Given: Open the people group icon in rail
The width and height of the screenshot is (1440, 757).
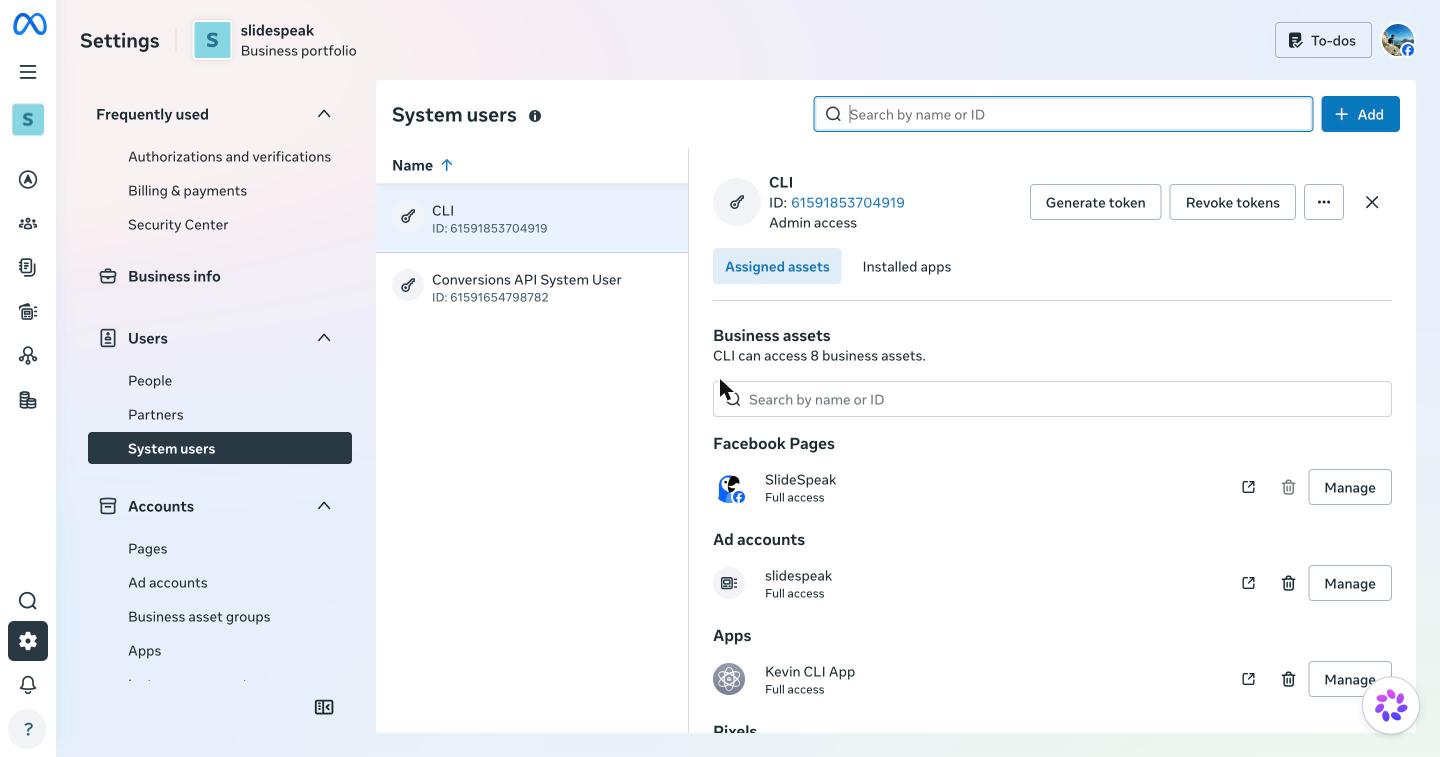Looking at the screenshot, I should (28, 224).
